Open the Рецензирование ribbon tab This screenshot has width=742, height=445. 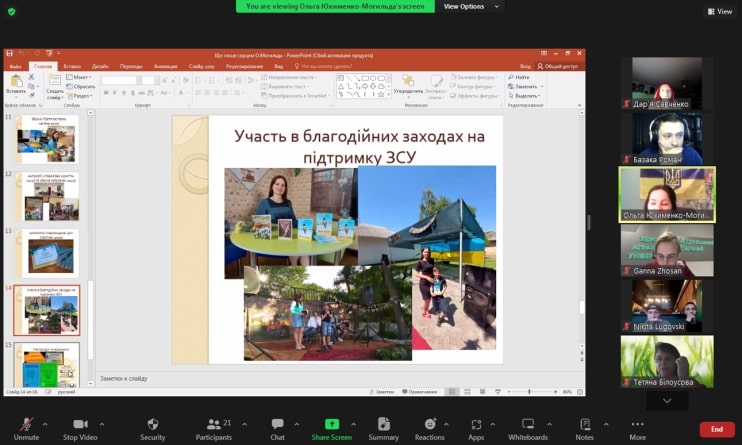244,66
